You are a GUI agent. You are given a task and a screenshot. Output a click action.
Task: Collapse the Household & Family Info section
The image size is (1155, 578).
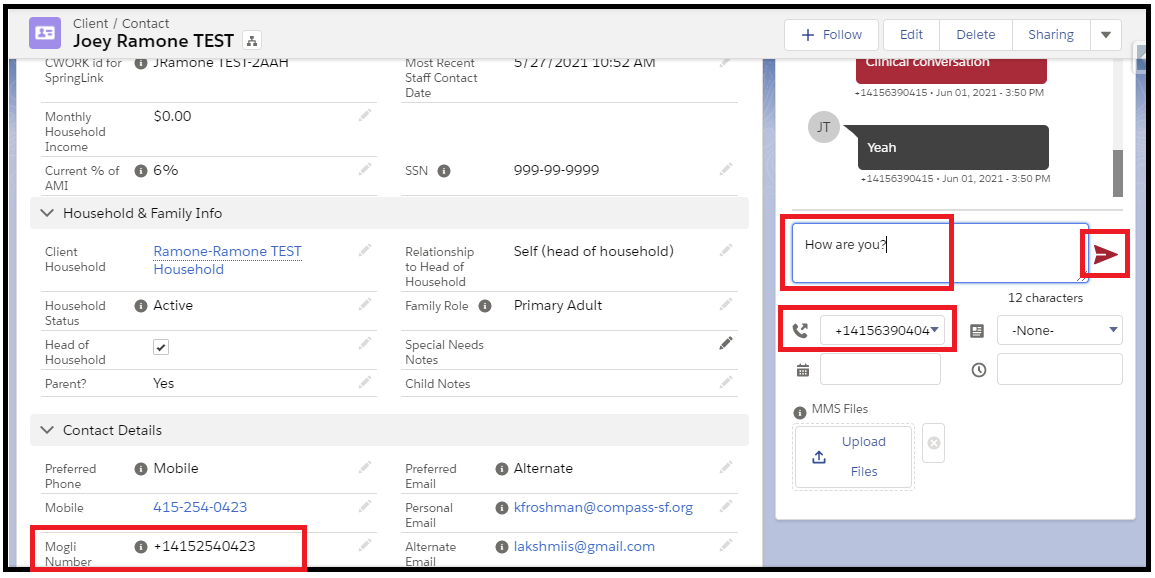[47, 213]
